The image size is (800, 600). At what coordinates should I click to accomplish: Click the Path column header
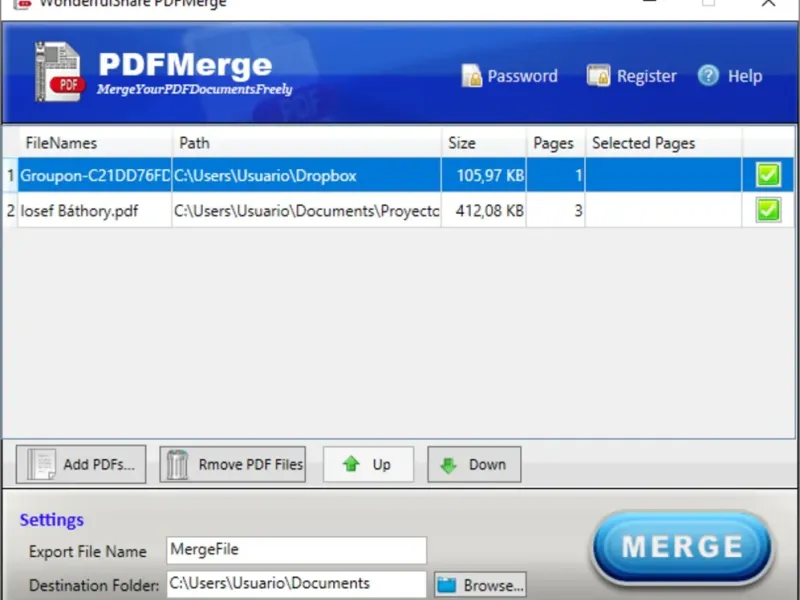pyautogui.click(x=307, y=143)
